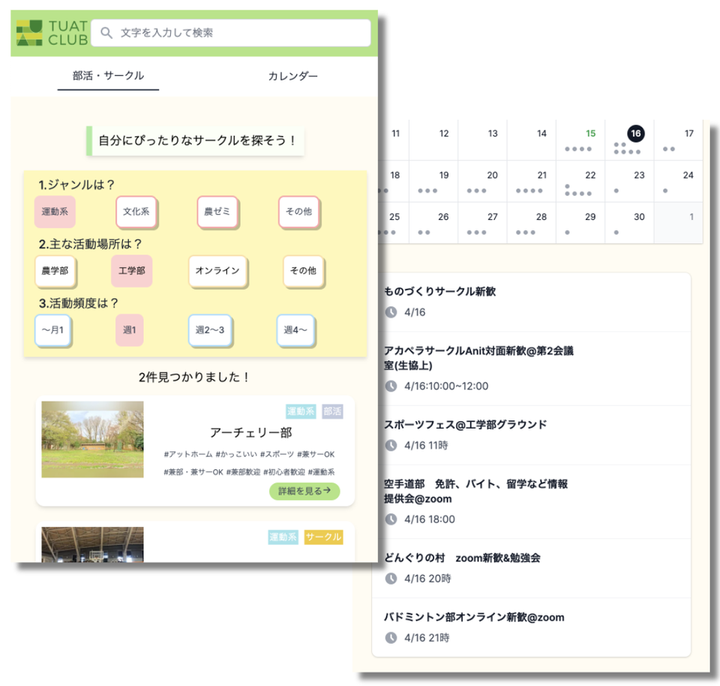This screenshot has height=686, width=720.
Task: Select calendar date 17
Action: coord(689,134)
